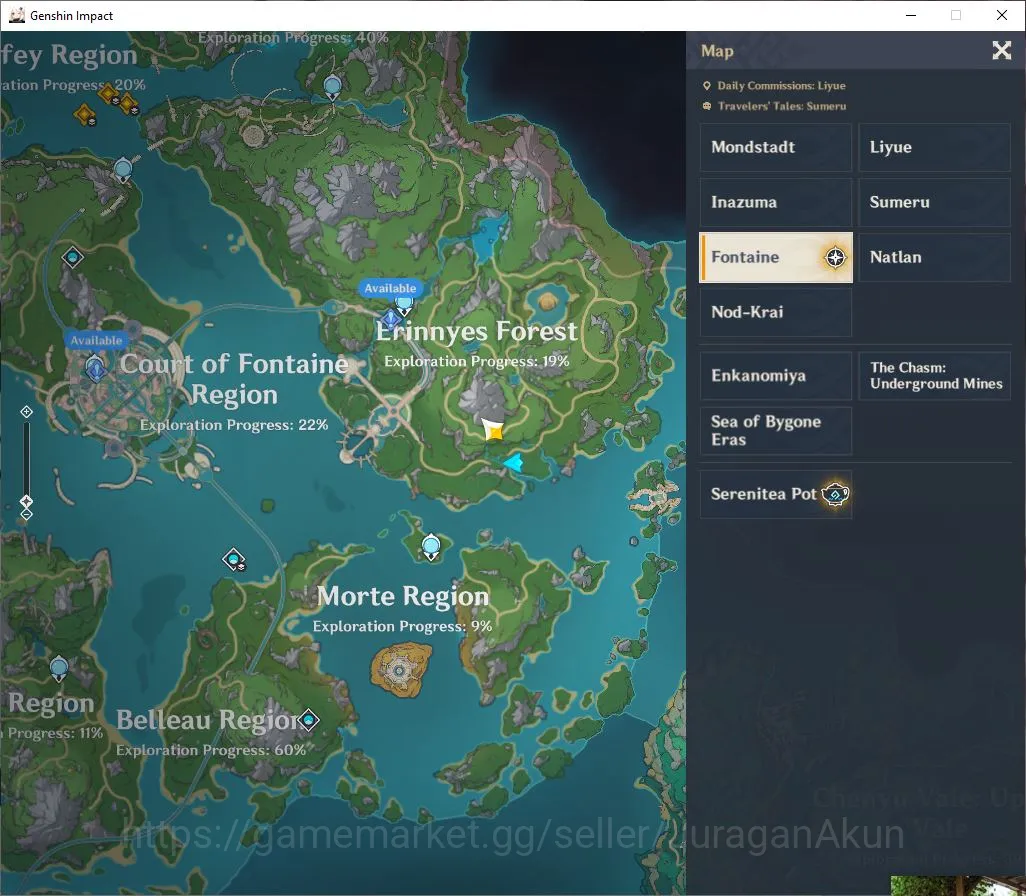Click the Court of Fontaine Region label
Viewport: 1026px width, 896px height.
[234, 379]
